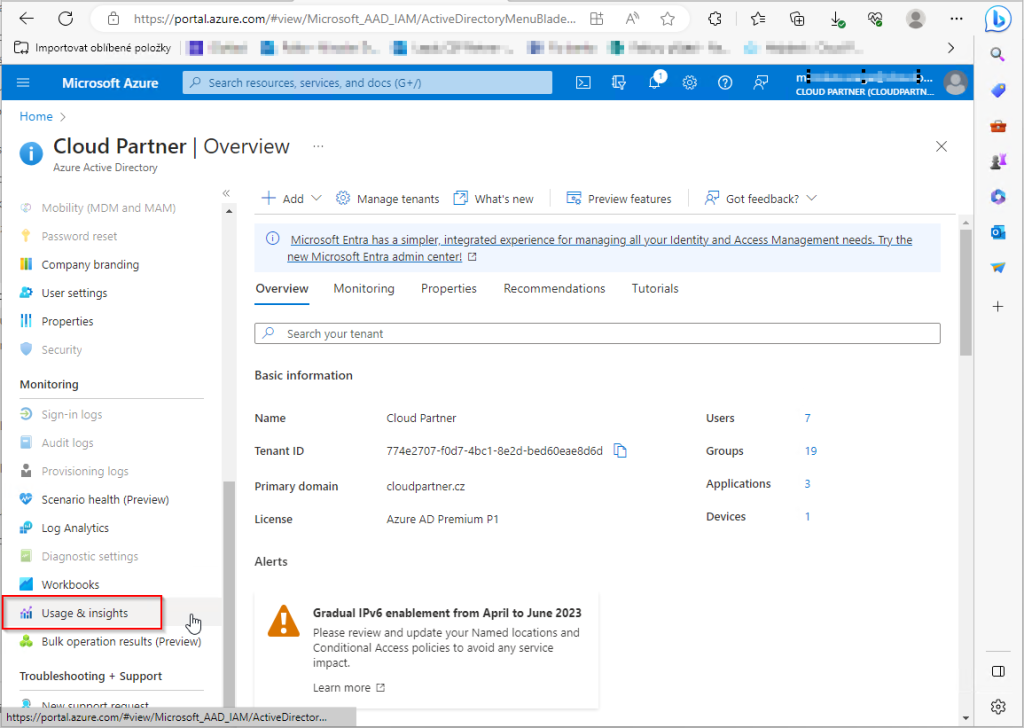The image size is (1024, 728).
Task: Open Importovat oblíbené položky favorites item
Action: coord(93,48)
